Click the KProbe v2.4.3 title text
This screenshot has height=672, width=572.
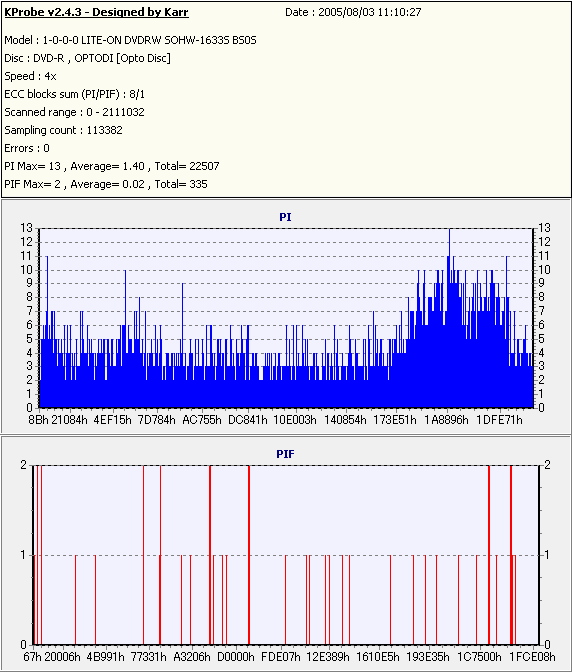click(x=96, y=12)
